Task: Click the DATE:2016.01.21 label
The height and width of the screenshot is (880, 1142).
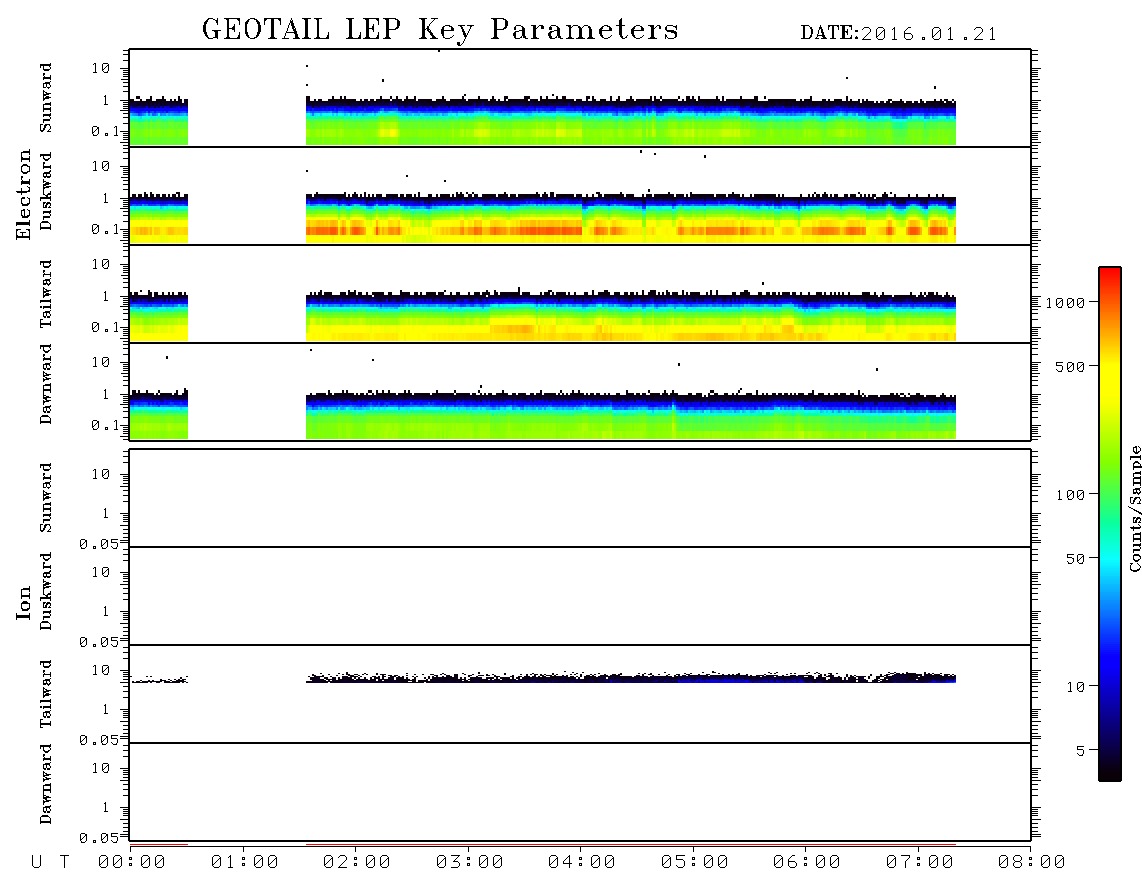Action: click(x=899, y=34)
